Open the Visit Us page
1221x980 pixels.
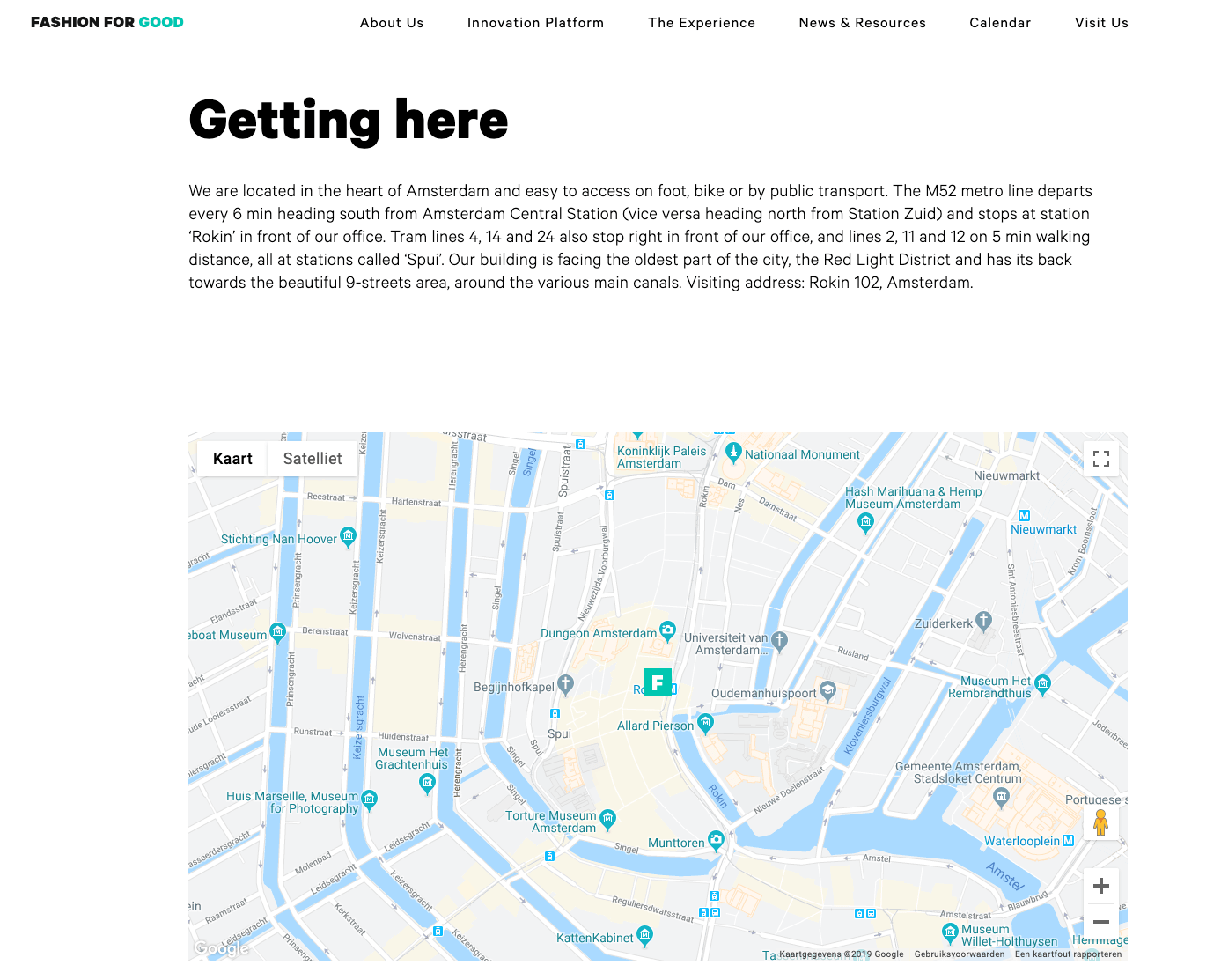point(1101,23)
